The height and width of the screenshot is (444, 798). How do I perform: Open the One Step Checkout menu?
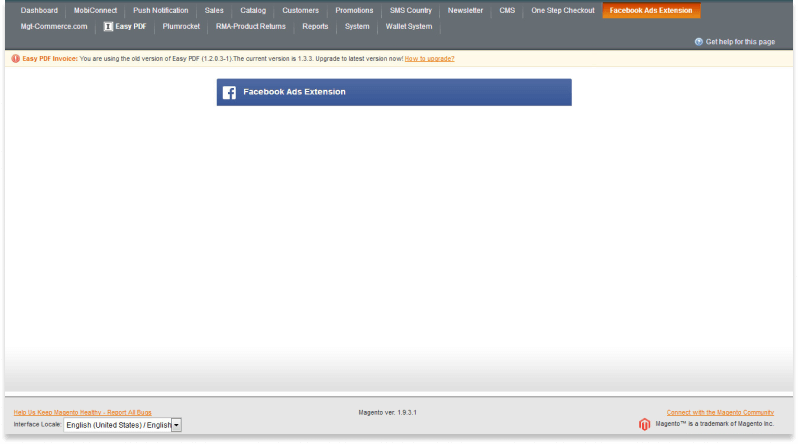tap(563, 10)
